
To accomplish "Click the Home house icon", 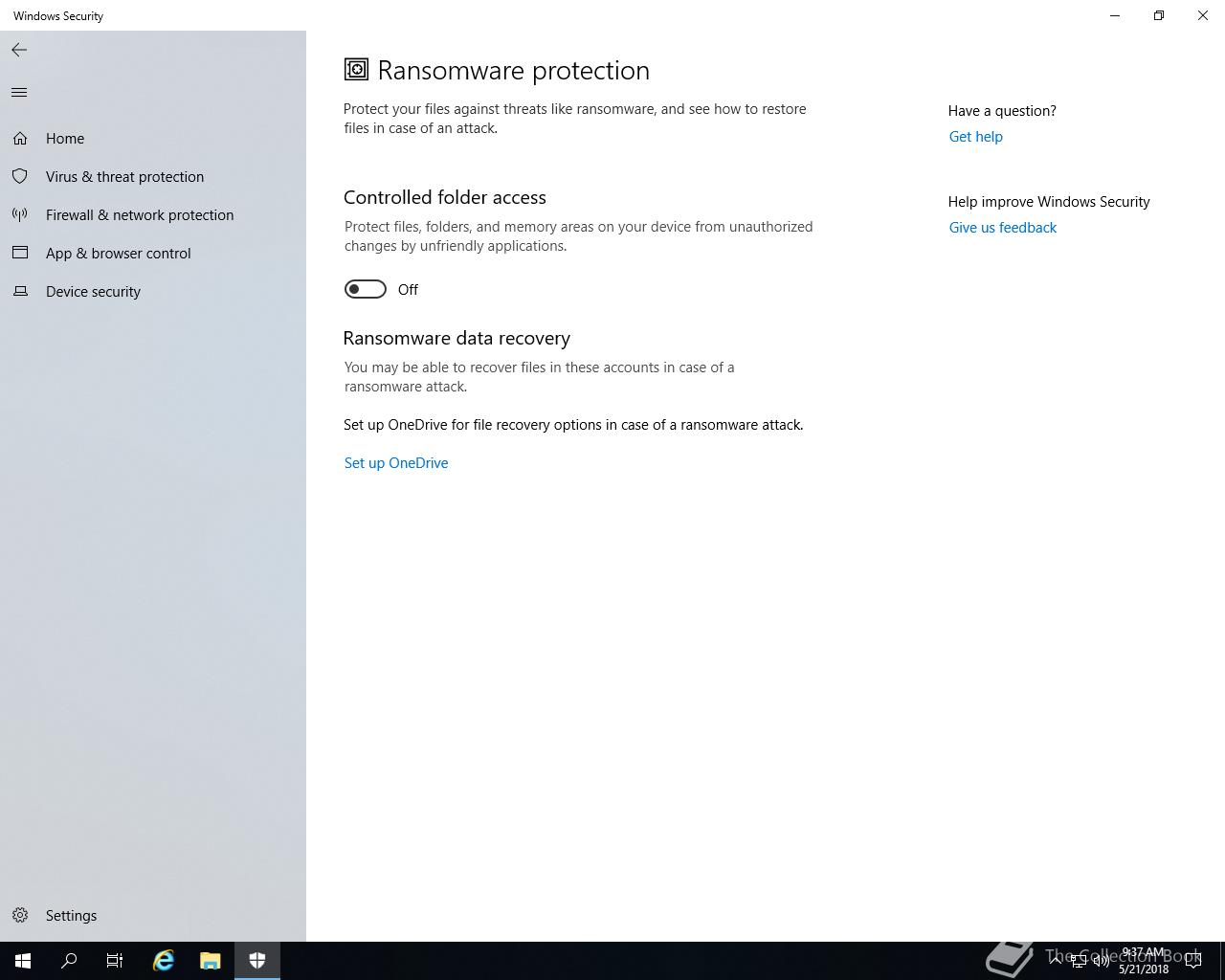I will coord(20,139).
